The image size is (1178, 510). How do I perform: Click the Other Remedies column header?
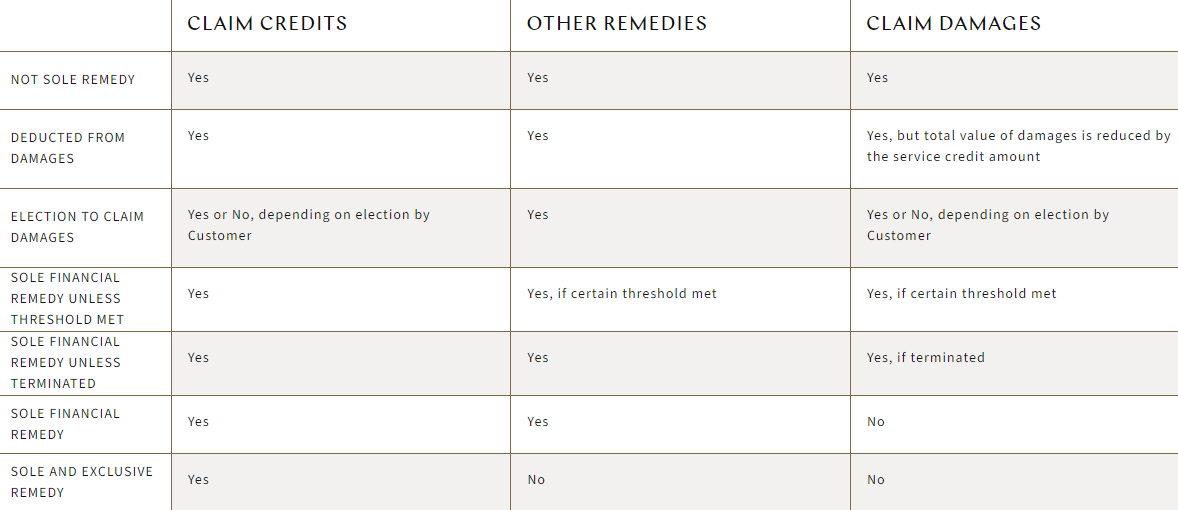click(x=616, y=23)
